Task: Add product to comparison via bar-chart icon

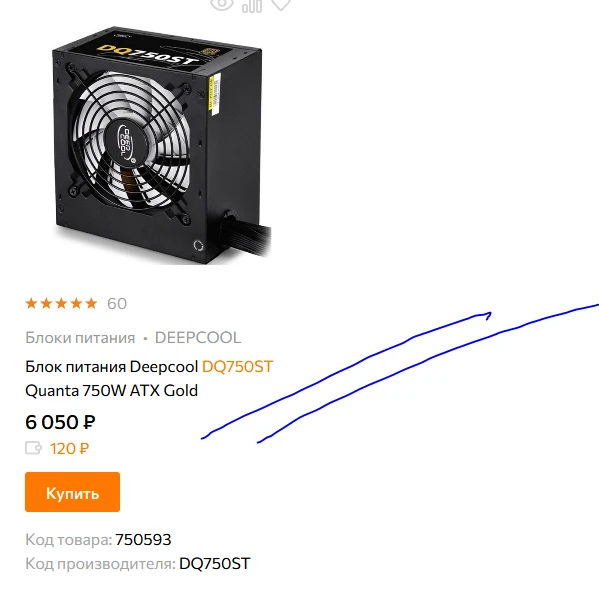Action: click(x=252, y=5)
